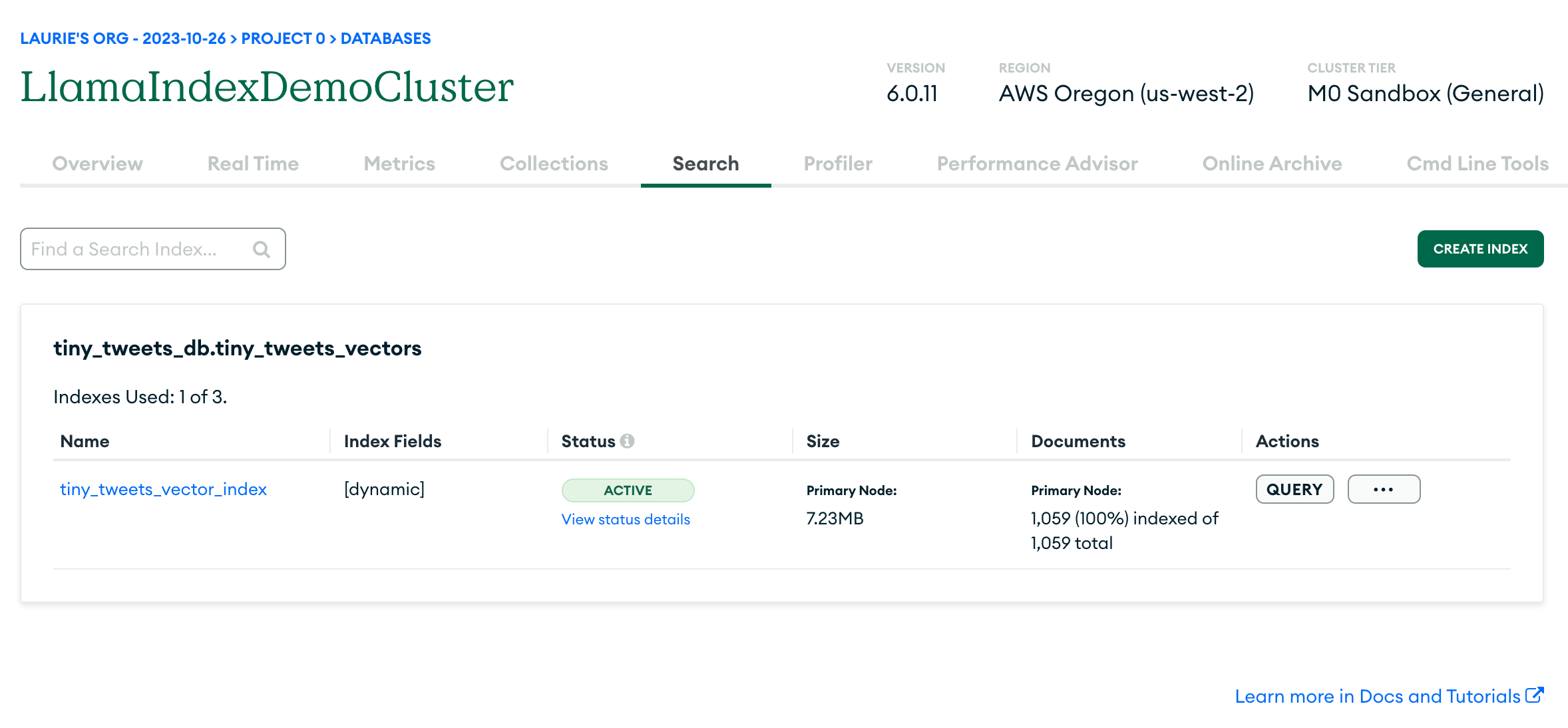1568x728 pixels.
Task: Go to Databases breadcrumb link
Action: point(385,39)
